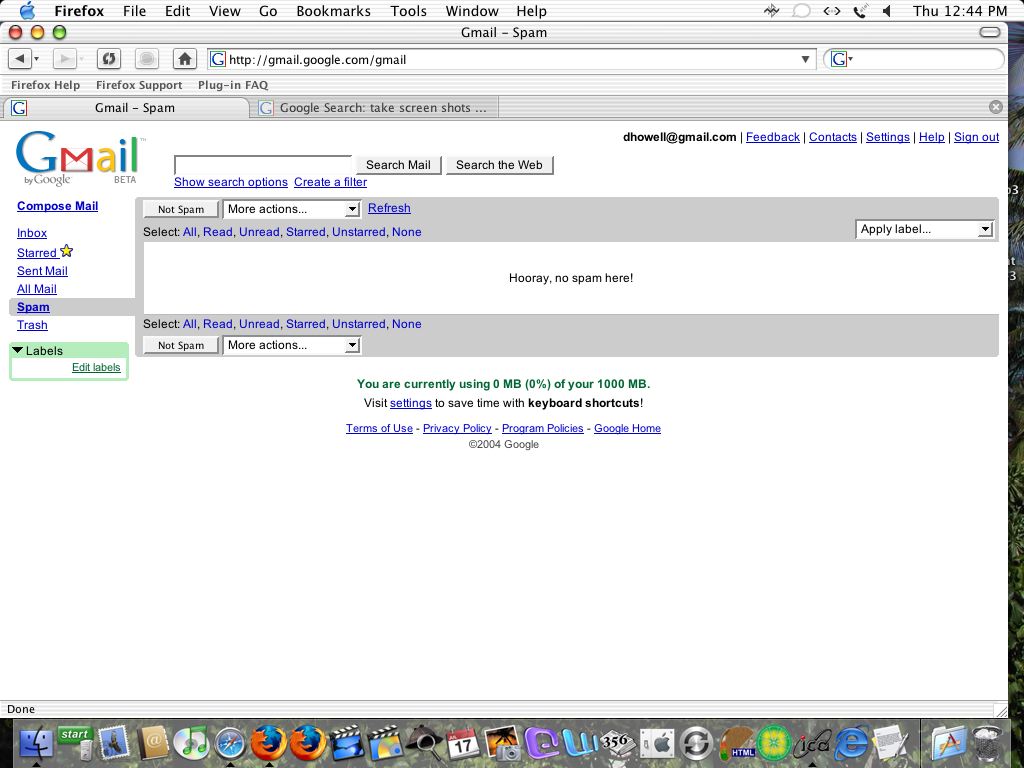This screenshot has height=768, width=1024.
Task: Click the URL address field
Action: [x=513, y=59]
